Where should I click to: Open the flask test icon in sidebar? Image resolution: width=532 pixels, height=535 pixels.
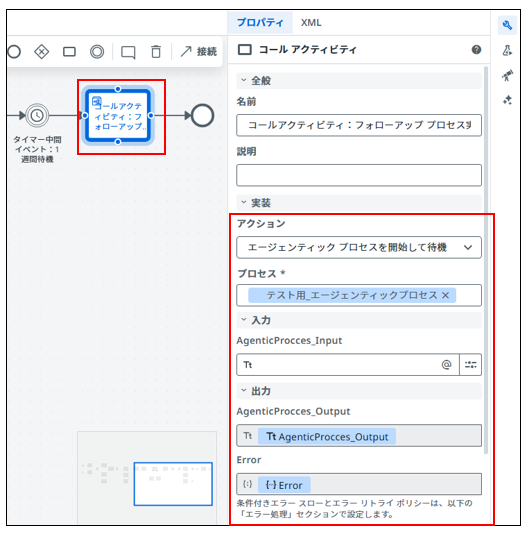tap(507, 50)
